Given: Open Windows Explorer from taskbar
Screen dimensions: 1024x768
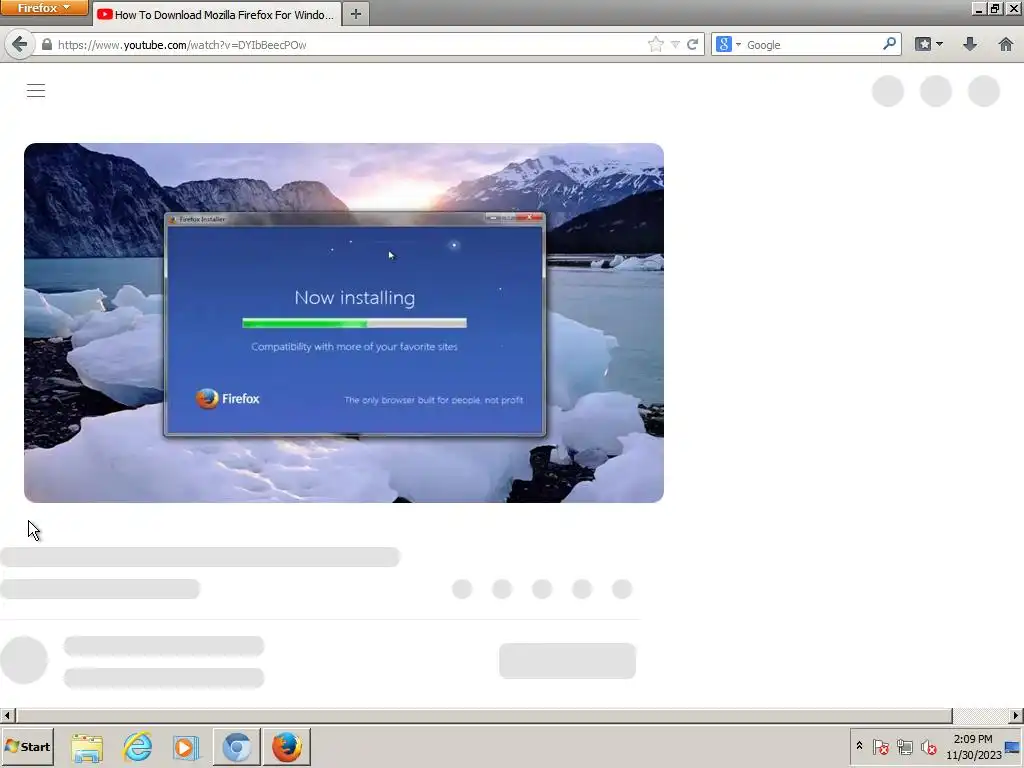Looking at the screenshot, I should pyautogui.click(x=87, y=747).
